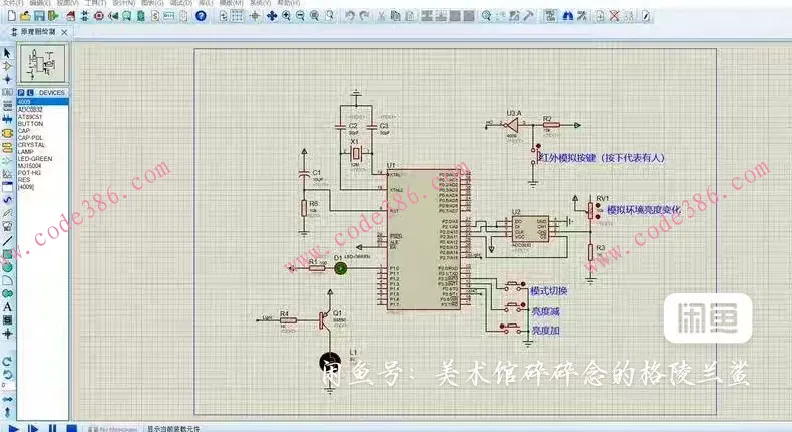Zoom out of the schematic
Image resolution: width=792 pixels, height=432 pixels.
[300, 16]
